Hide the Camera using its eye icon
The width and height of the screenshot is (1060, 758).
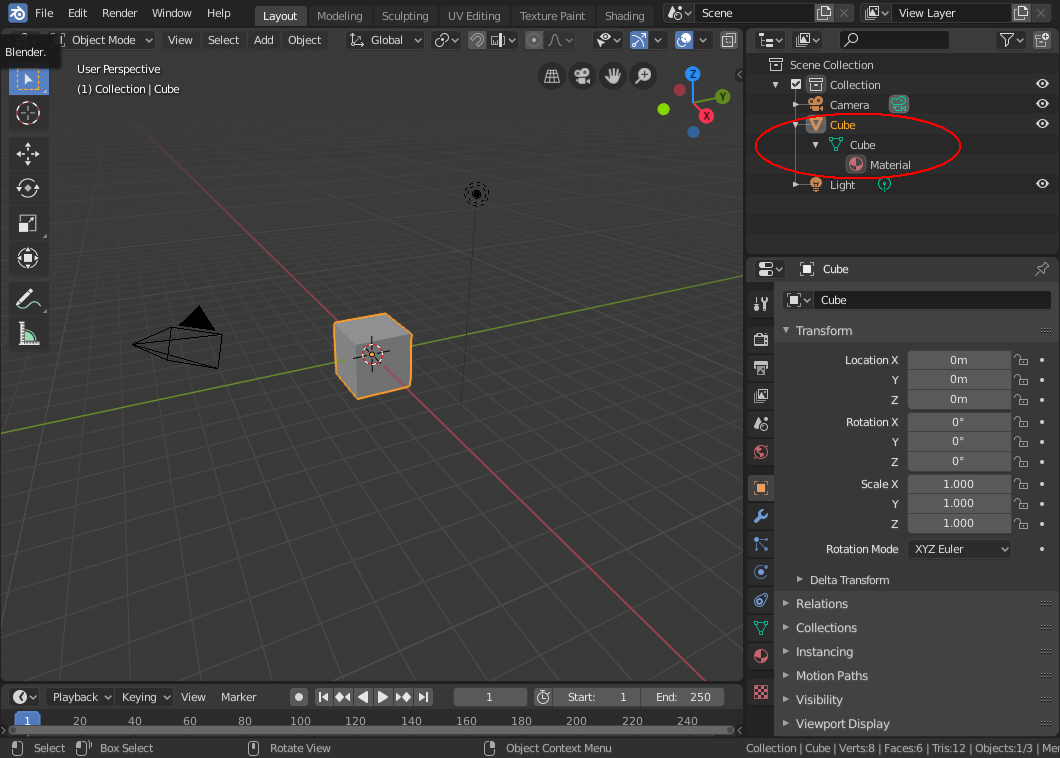pyautogui.click(x=1042, y=104)
